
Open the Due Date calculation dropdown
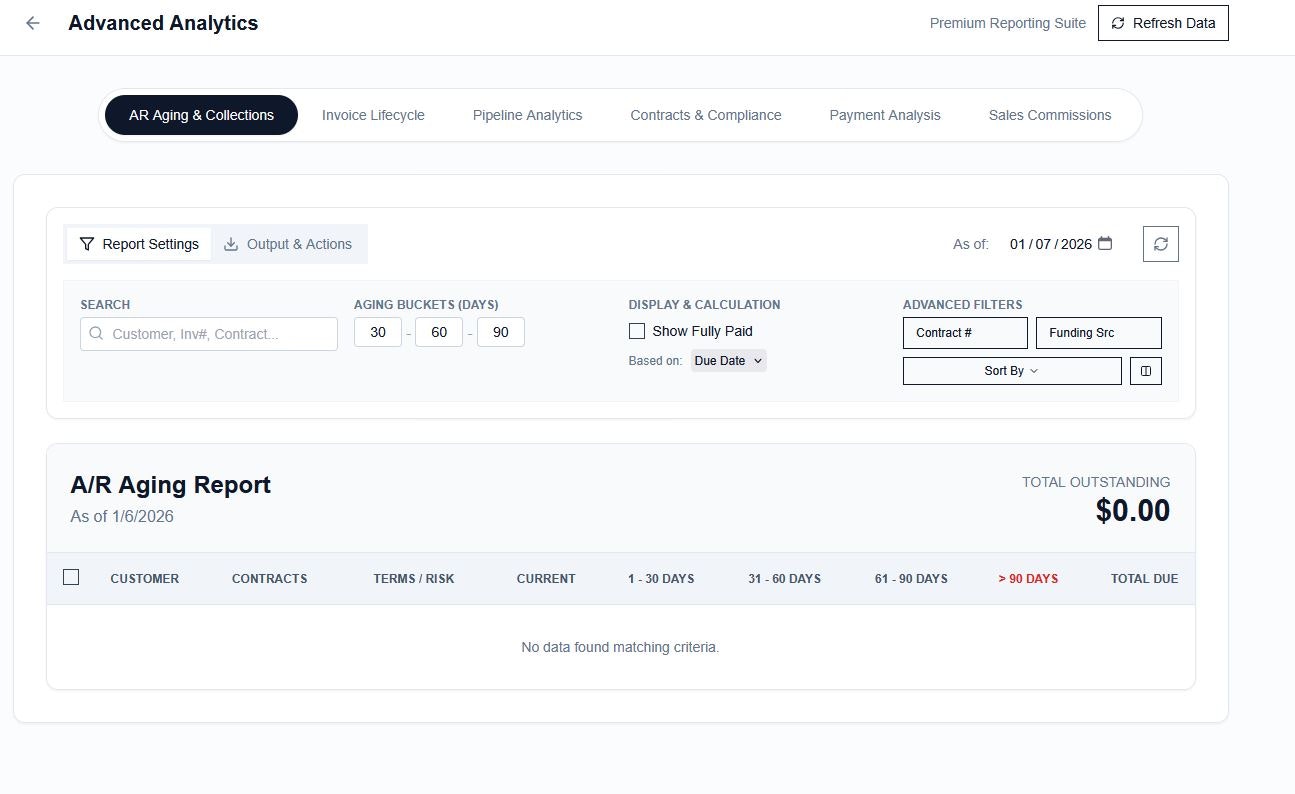pos(728,360)
